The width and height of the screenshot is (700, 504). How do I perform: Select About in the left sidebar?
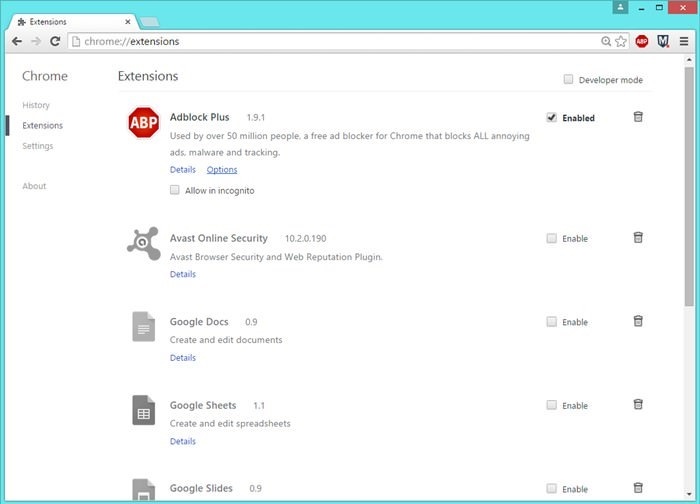pos(34,186)
